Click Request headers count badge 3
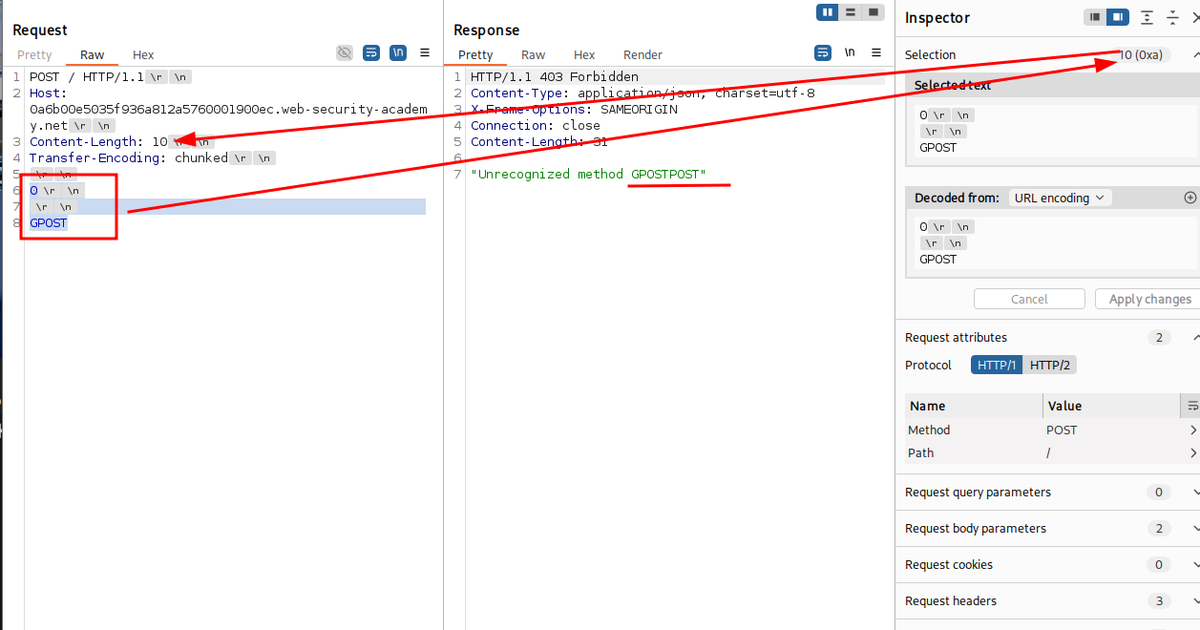The width and height of the screenshot is (1200, 630). click(1159, 601)
